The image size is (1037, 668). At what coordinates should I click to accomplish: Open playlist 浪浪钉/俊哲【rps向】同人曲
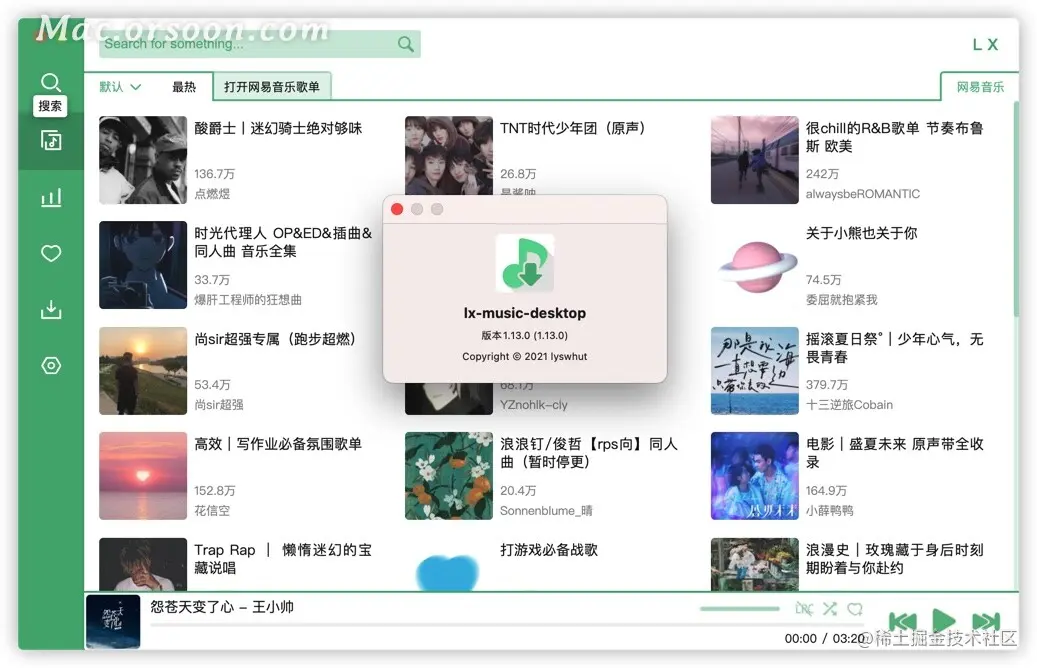(x=589, y=453)
